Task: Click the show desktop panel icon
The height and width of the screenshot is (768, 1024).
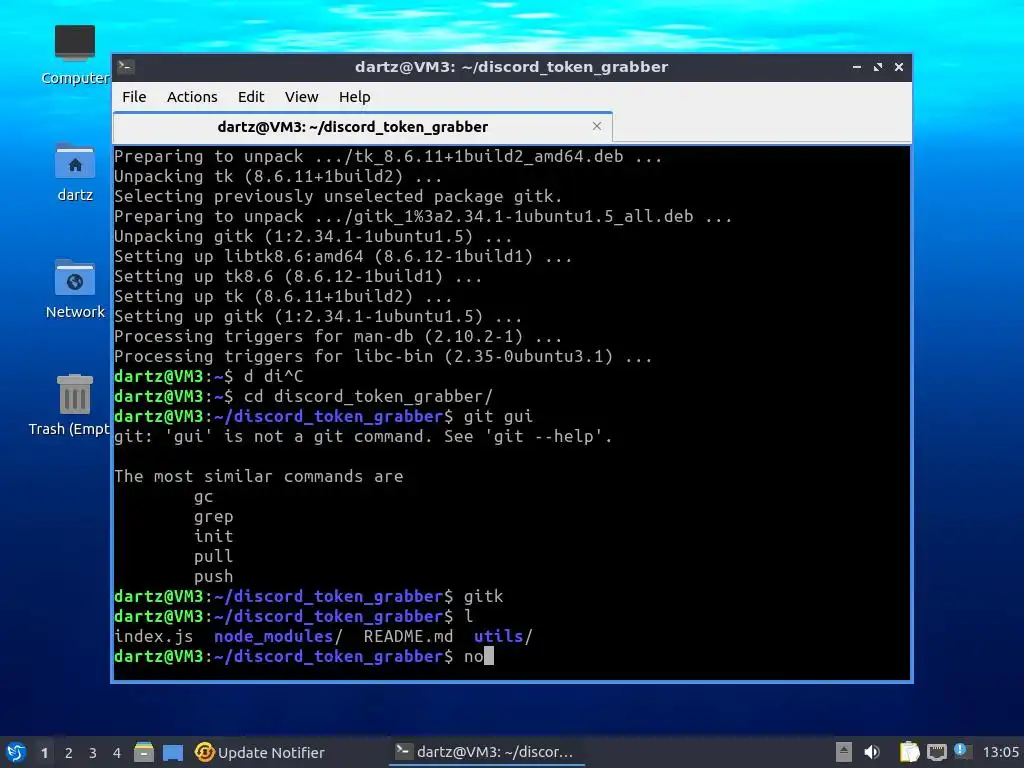Action: click(173, 753)
